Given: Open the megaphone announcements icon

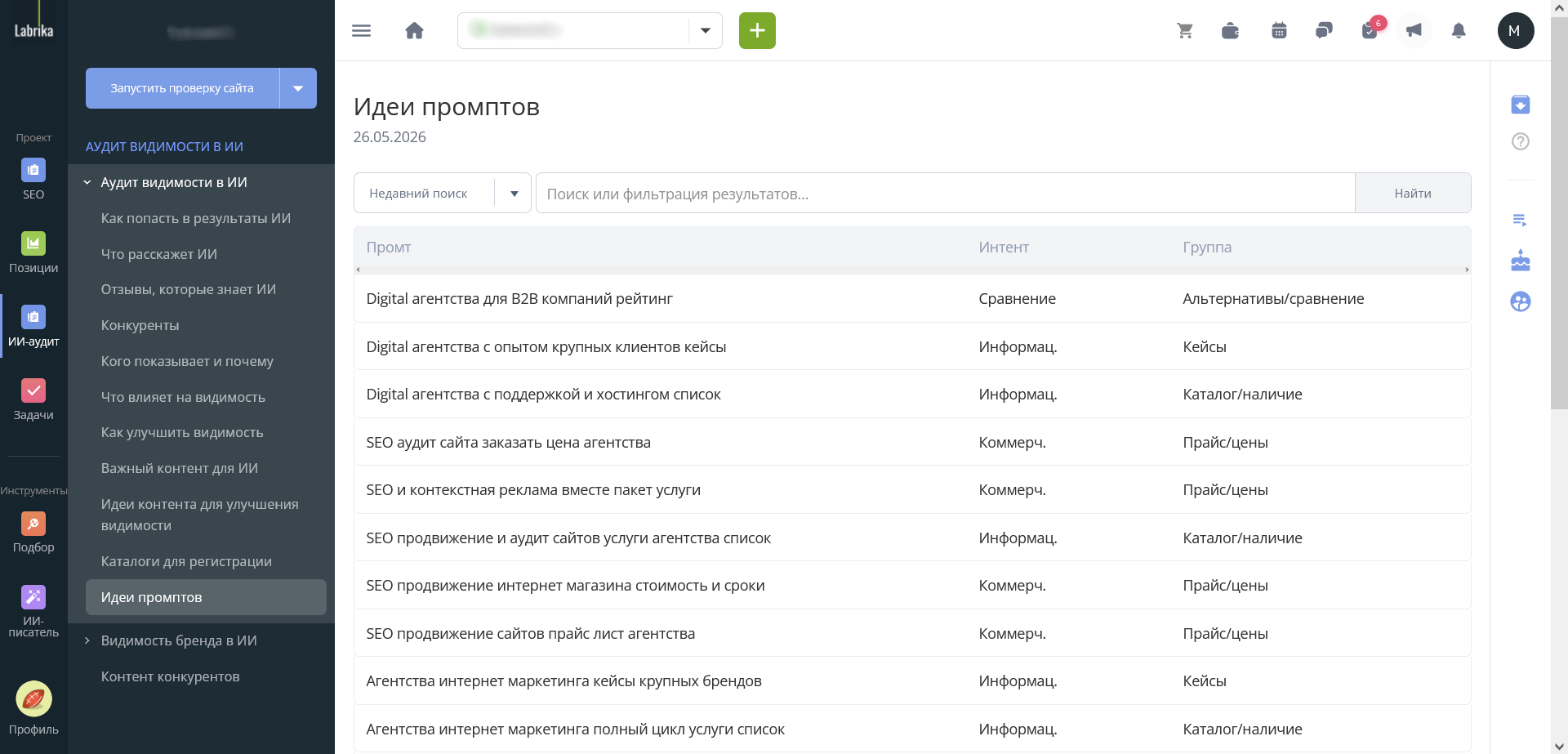Looking at the screenshot, I should [1414, 31].
